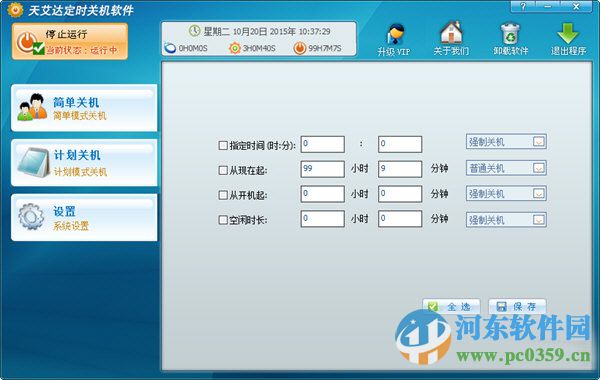Click the 全选 select all button
The height and width of the screenshot is (380, 600).
(451, 307)
